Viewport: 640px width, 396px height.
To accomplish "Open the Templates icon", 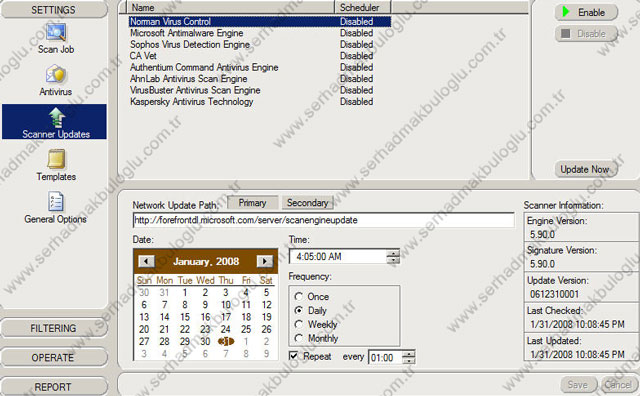I will [x=56, y=165].
